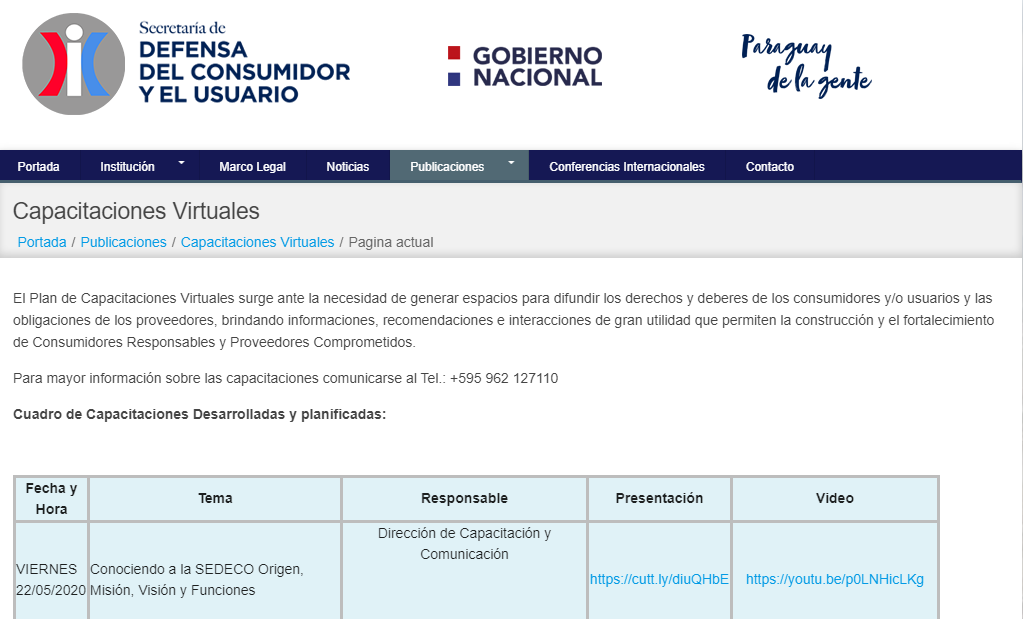The height and width of the screenshot is (619, 1023).
Task: Click the Paraguay de la gente logo
Action: coord(806,65)
